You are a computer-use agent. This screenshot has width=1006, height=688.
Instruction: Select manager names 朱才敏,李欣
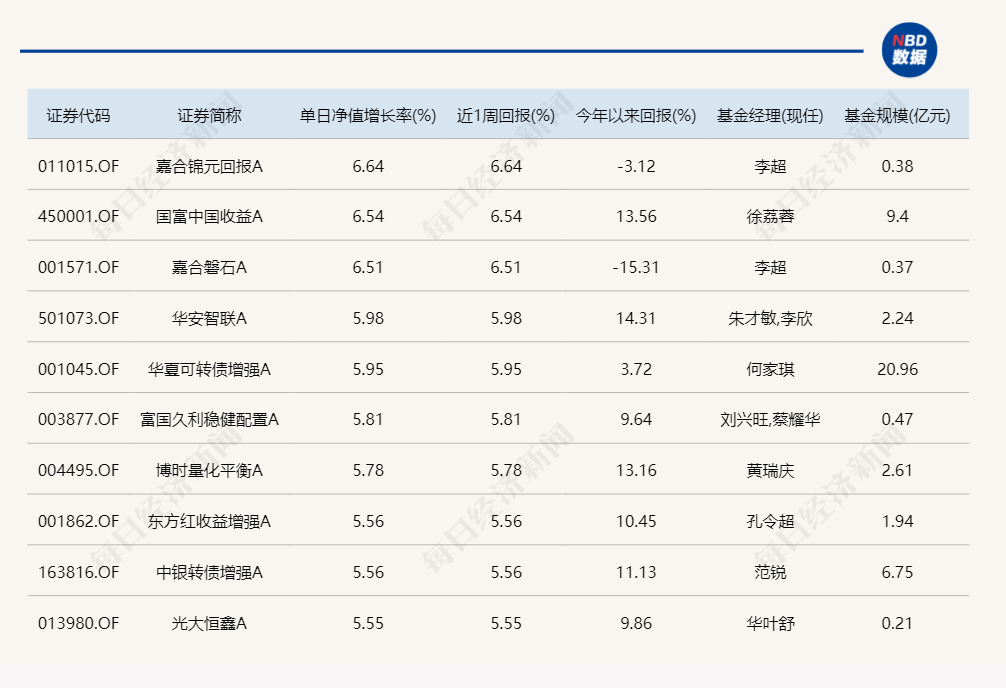[770, 318]
